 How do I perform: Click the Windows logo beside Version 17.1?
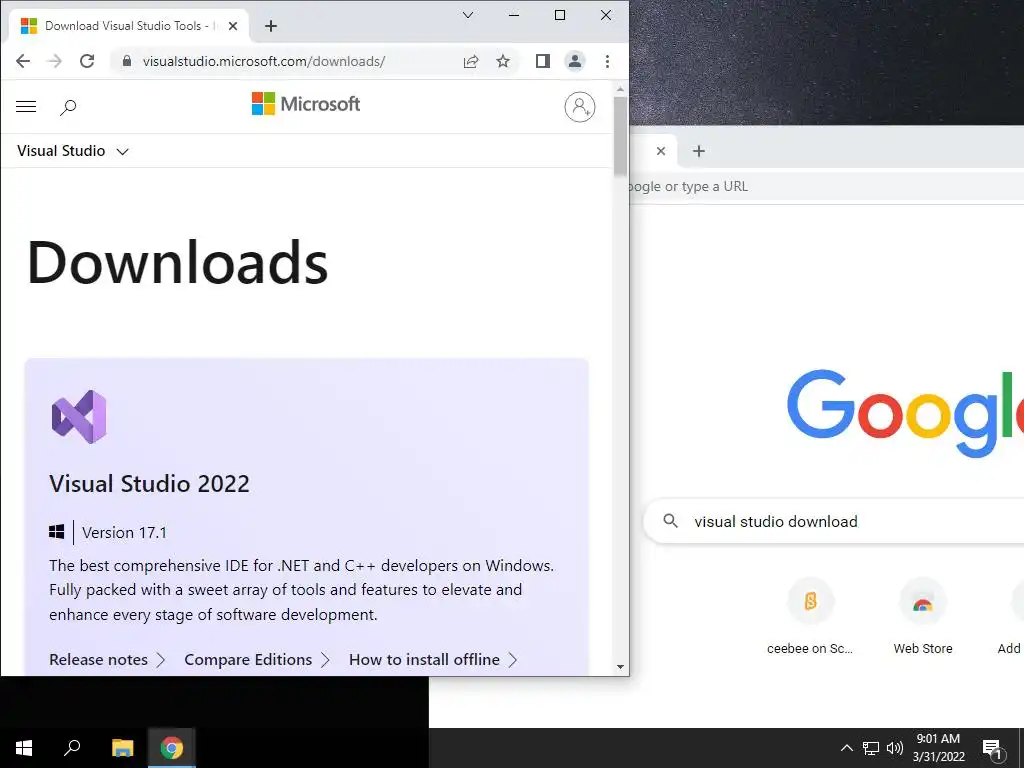click(x=57, y=532)
